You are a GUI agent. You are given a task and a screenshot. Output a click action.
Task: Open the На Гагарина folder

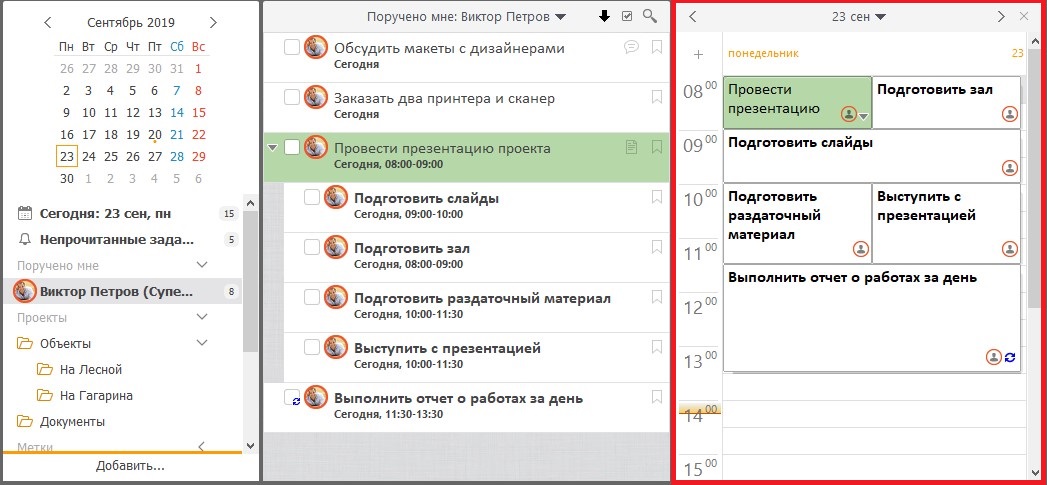[96, 395]
